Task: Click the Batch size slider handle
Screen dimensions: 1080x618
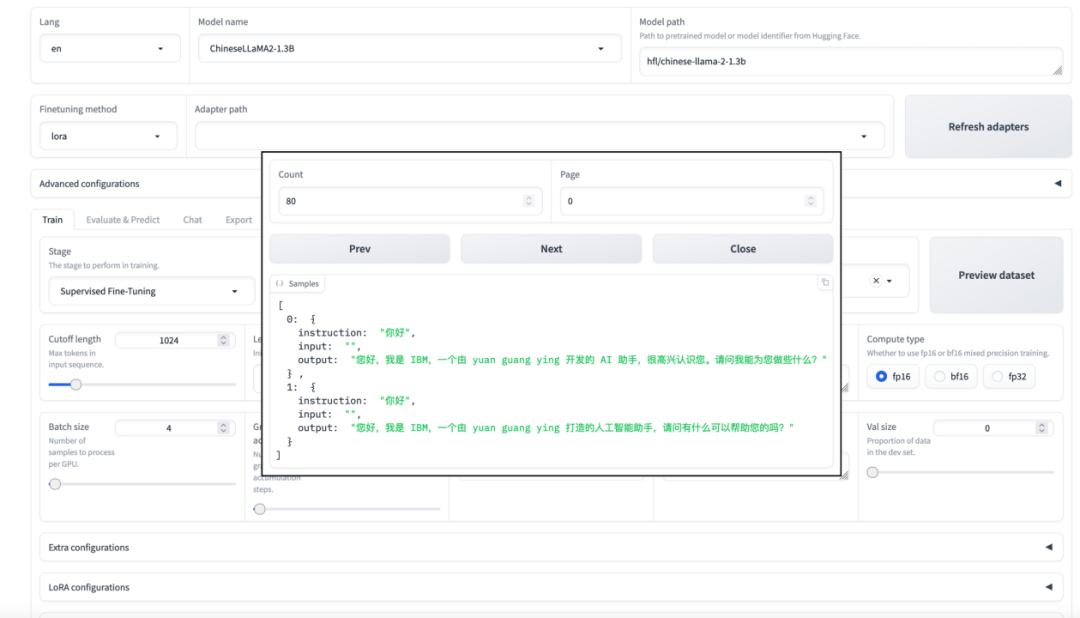Action: (55, 484)
